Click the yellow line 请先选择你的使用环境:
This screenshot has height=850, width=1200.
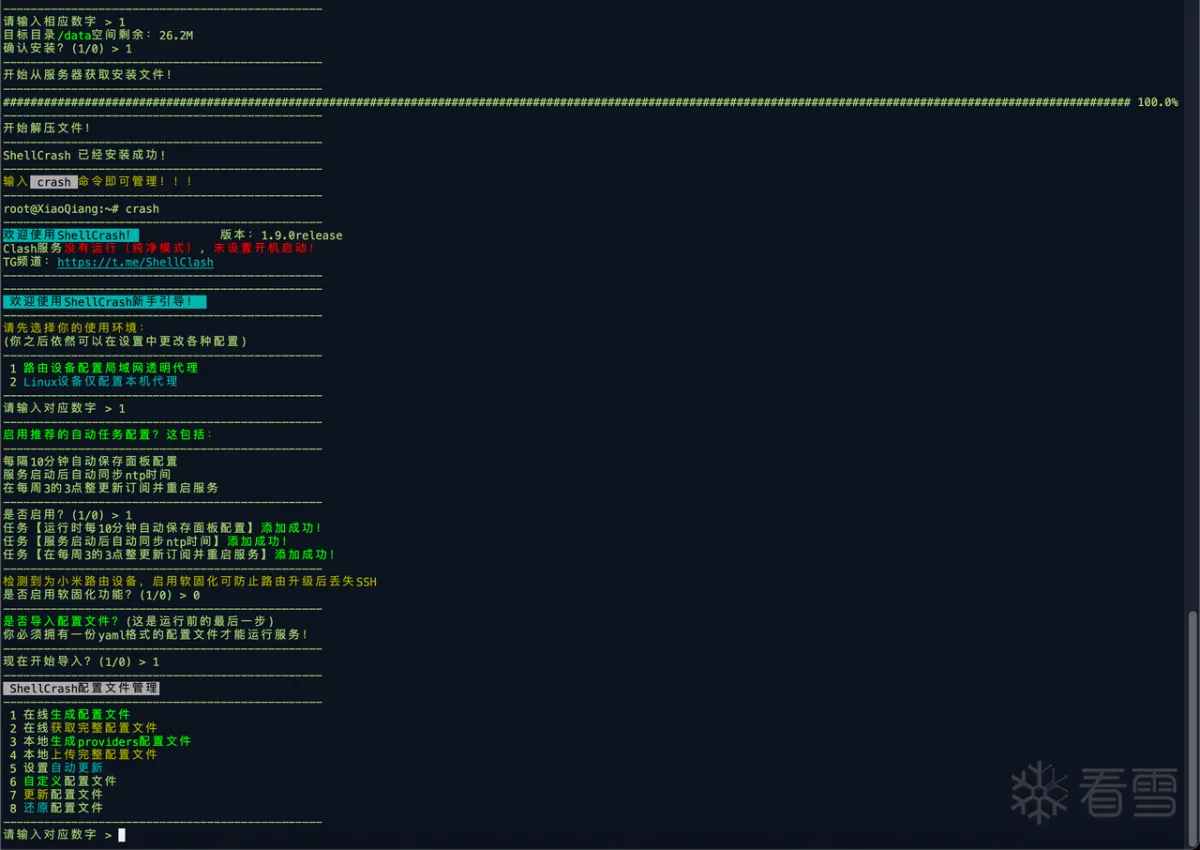click(x=74, y=328)
